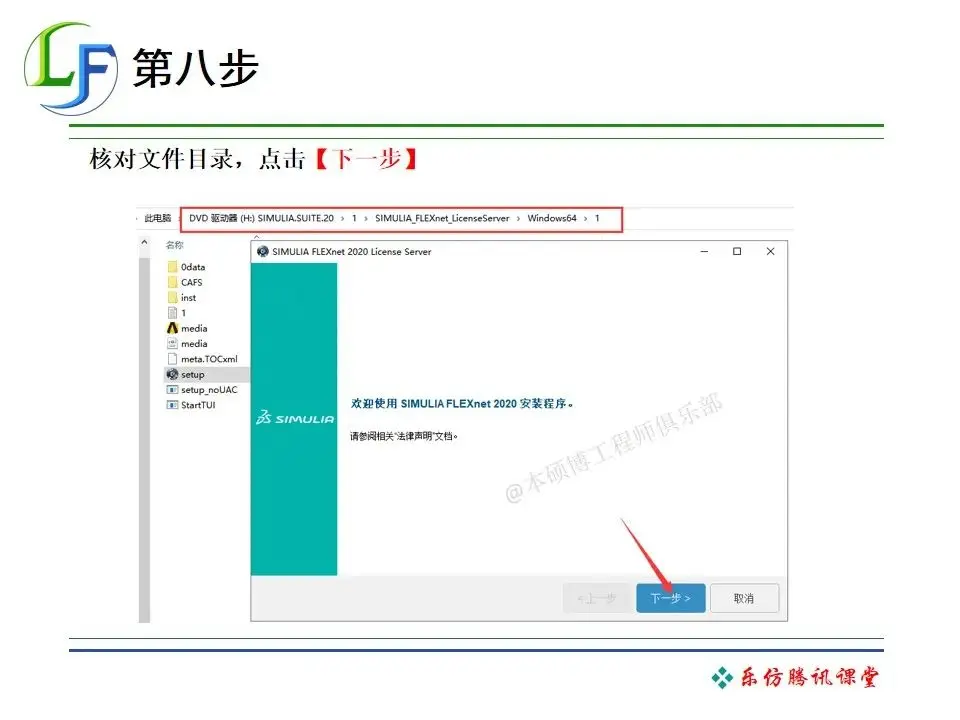Screen dimensions: 960x720
Task: Click the StartTUI application icon
Action: (x=173, y=405)
